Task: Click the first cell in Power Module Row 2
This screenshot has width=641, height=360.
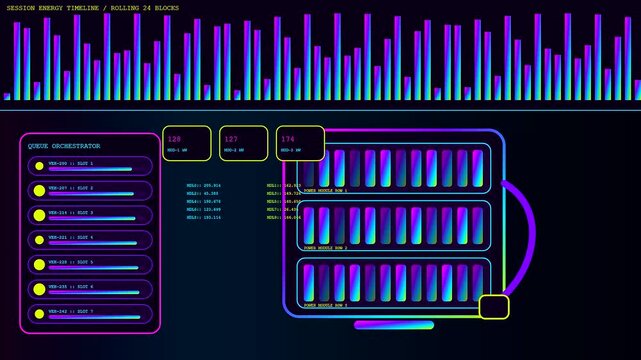Action: [309, 226]
